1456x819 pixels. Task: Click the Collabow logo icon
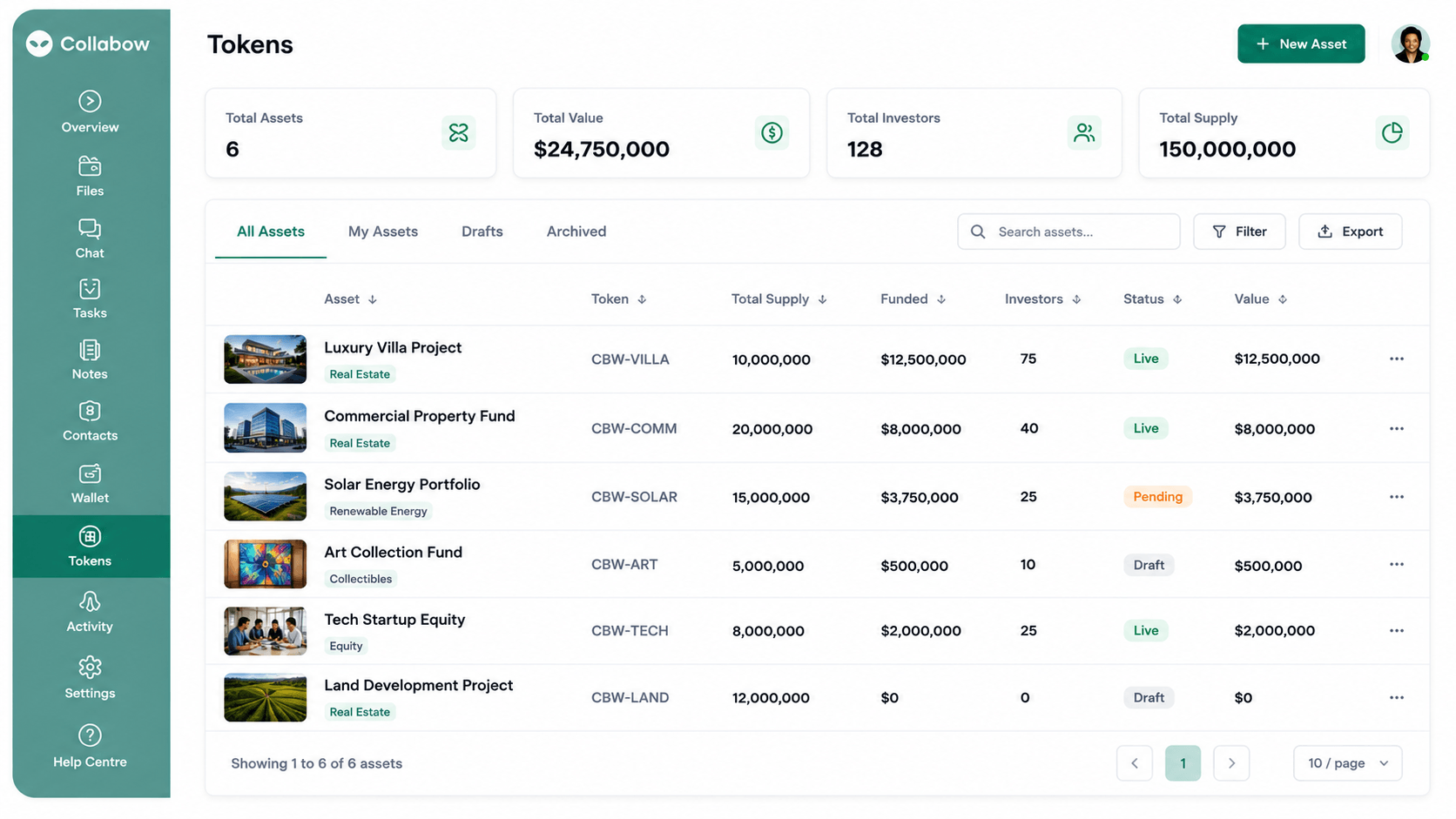click(x=39, y=44)
